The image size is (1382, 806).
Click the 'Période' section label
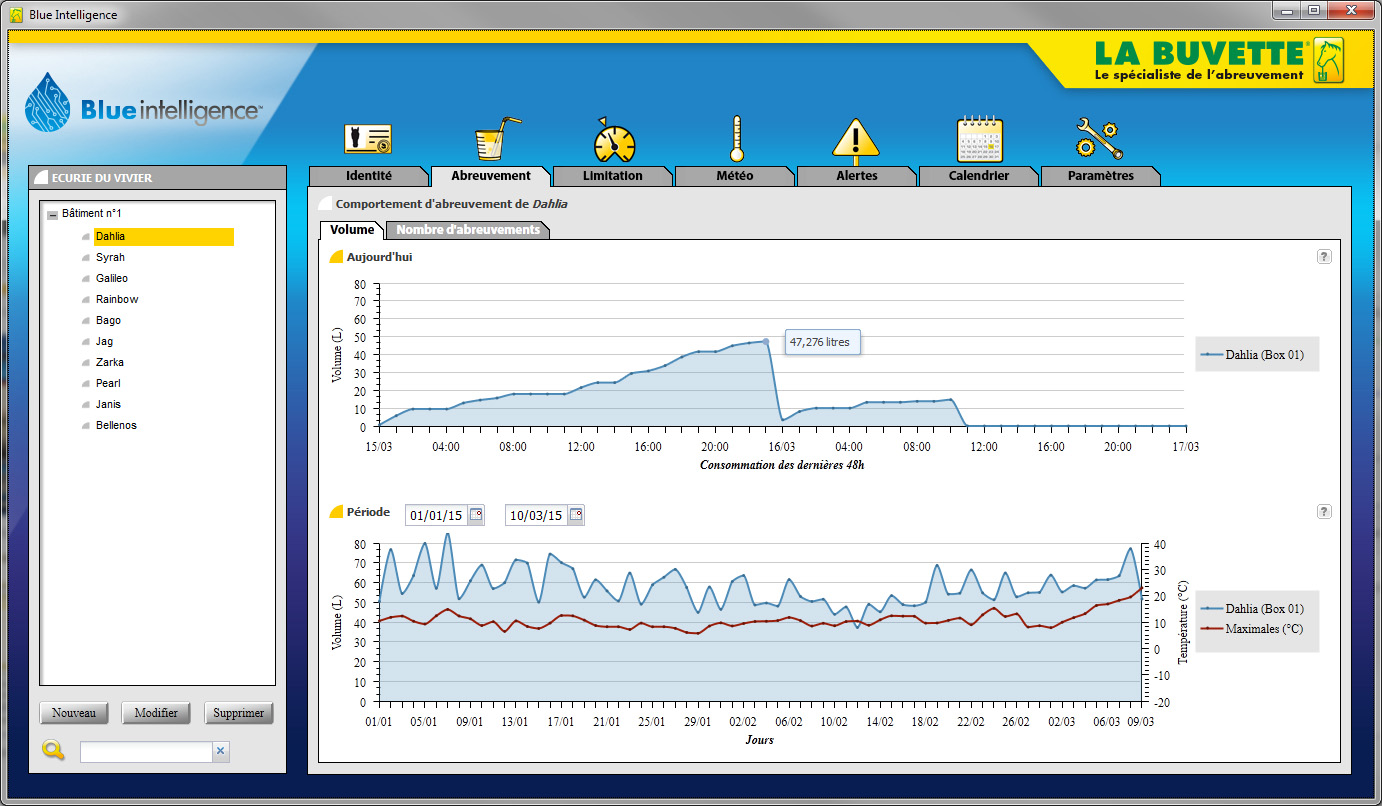coord(368,512)
